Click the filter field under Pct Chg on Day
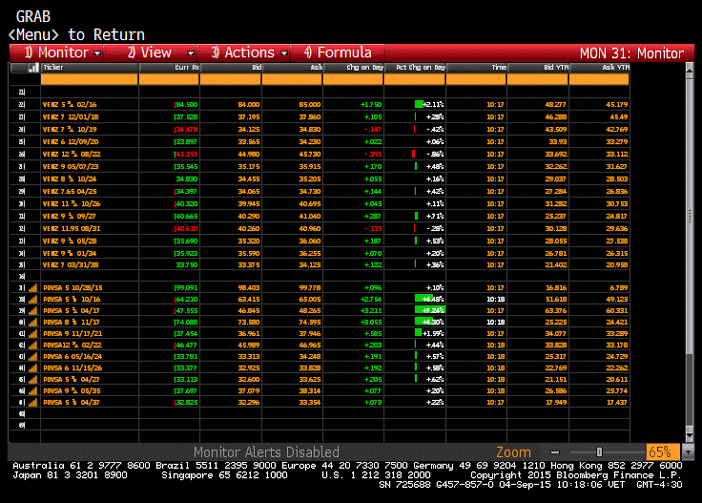The image size is (702, 503). point(415,80)
